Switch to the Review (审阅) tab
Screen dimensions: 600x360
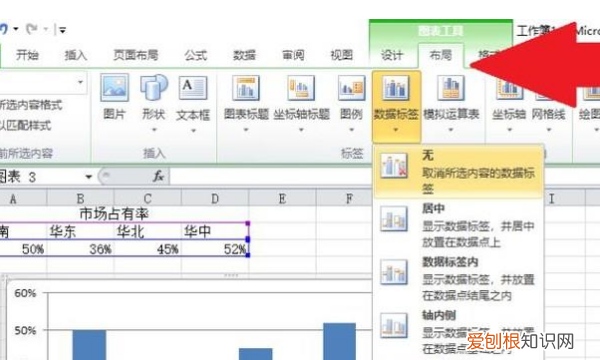click(293, 55)
